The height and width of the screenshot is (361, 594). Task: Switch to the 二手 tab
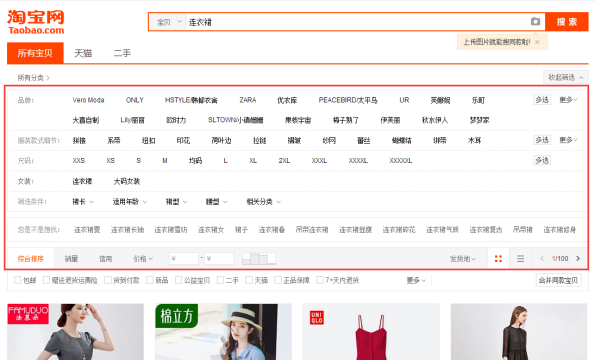pyautogui.click(x=122, y=53)
